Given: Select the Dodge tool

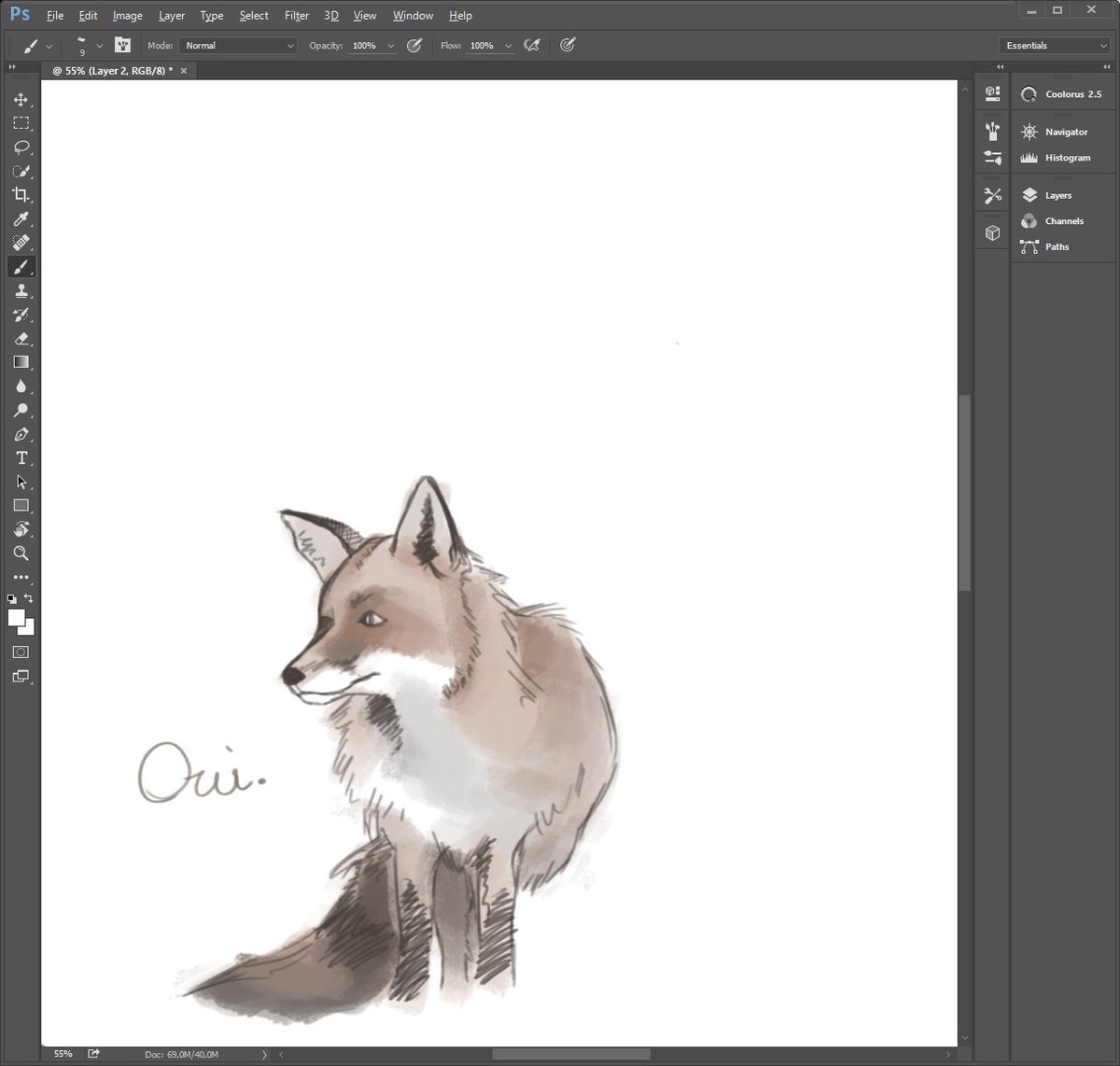Looking at the screenshot, I should pos(21,411).
